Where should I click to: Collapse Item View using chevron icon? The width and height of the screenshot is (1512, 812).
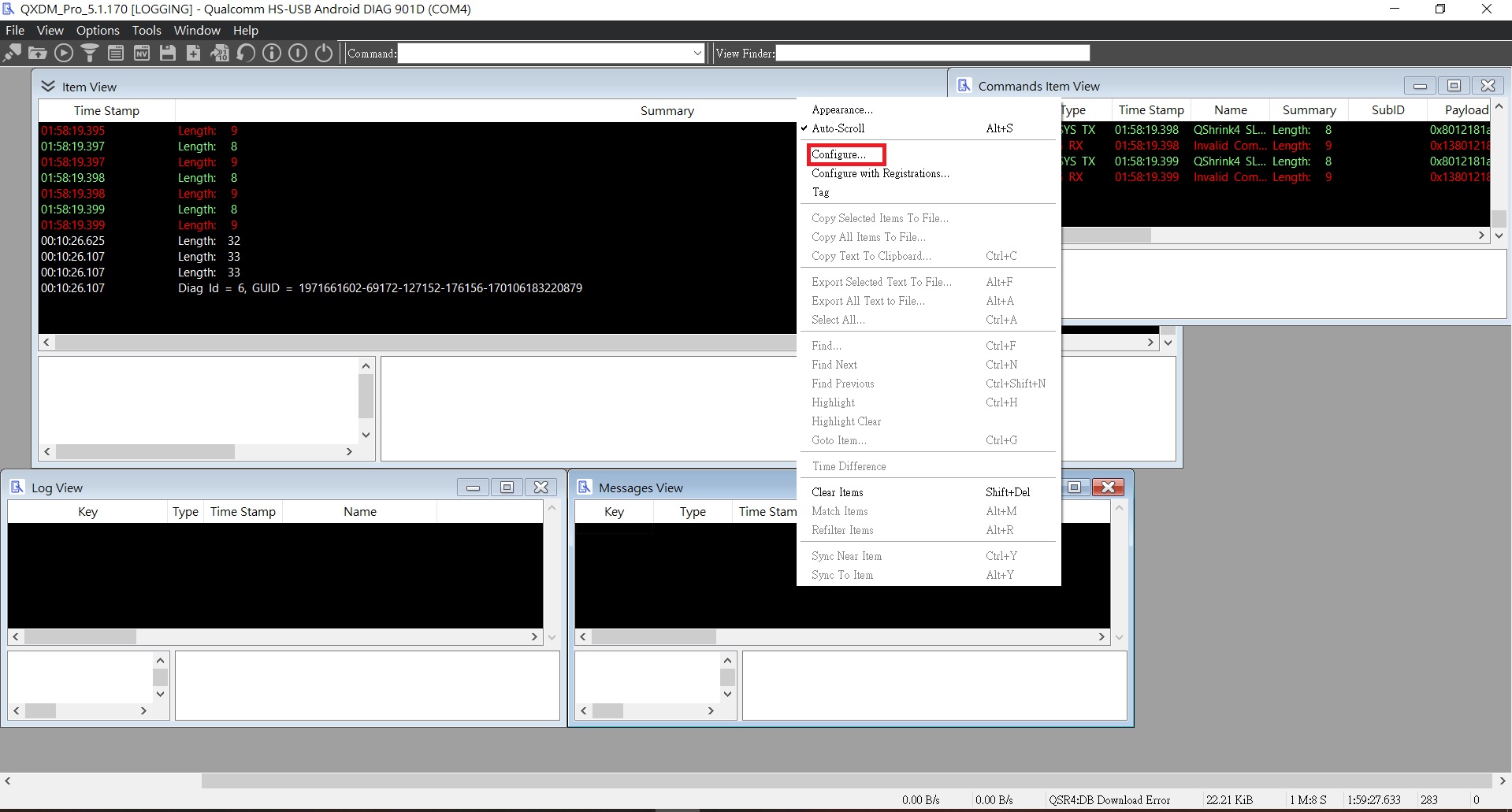pyautogui.click(x=48, y=87)
